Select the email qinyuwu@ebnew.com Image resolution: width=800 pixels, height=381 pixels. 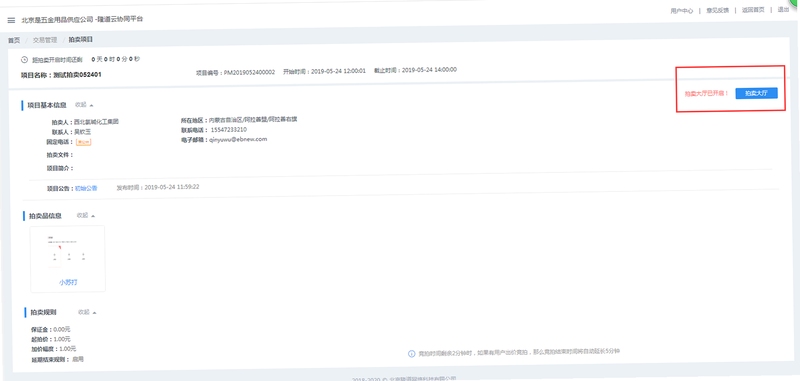(x=238, y=139)
